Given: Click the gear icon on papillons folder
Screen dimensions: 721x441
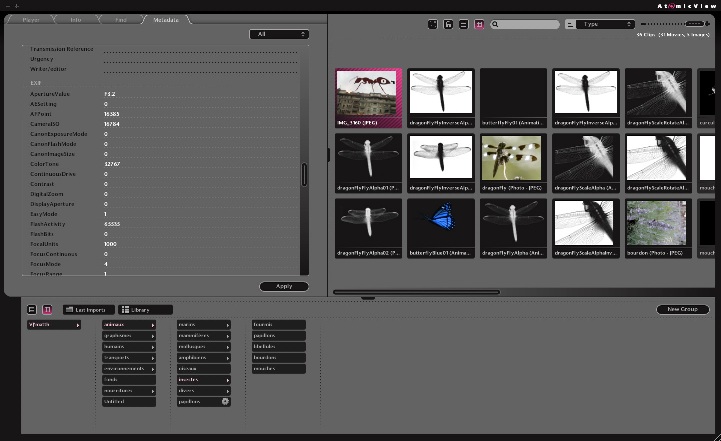Looking at the screenshot, I should (225, 401).
